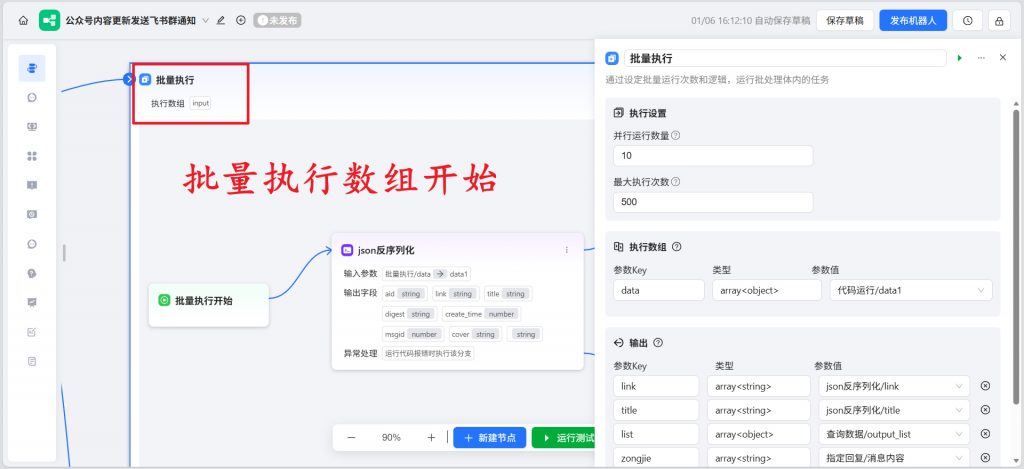Click the 新建节点 button

490,438
